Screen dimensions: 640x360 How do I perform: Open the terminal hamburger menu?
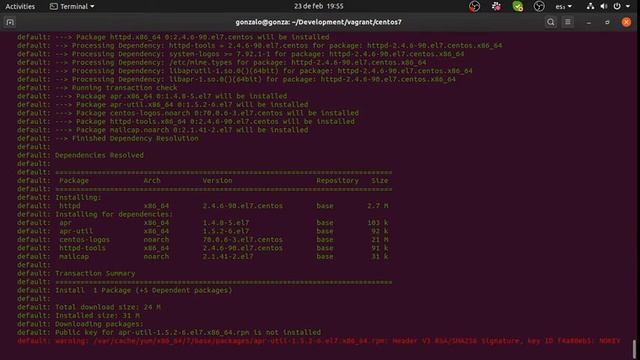click(x=568, y=22)
